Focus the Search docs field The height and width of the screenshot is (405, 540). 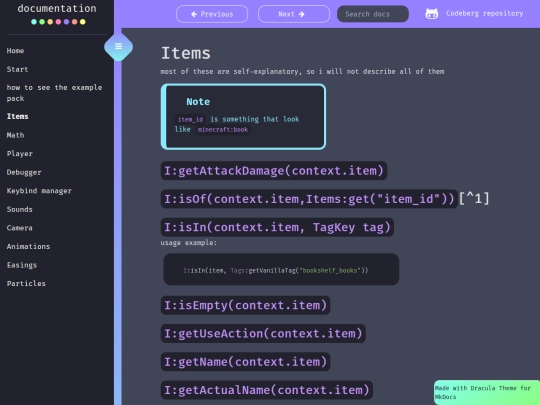373,14
